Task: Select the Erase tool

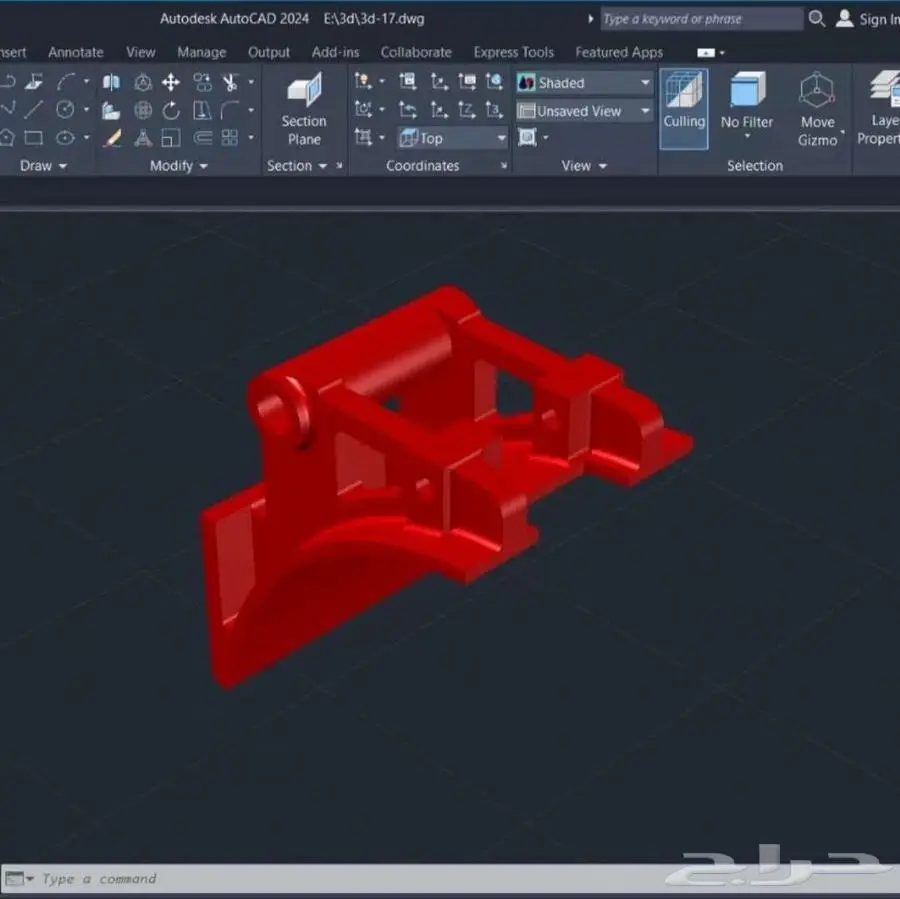Action: click(111, 138)
